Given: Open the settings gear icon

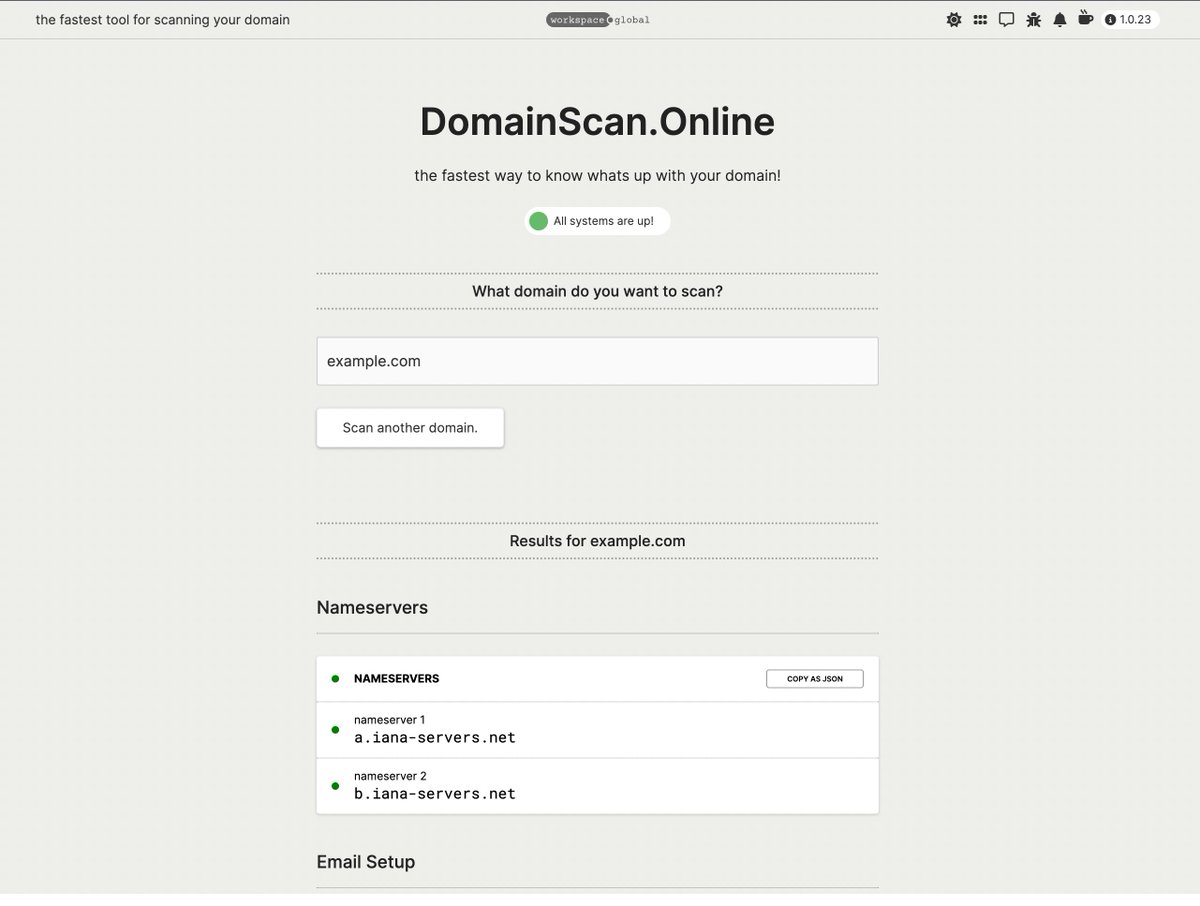Looking at the screenshot, I should point(954,19).
